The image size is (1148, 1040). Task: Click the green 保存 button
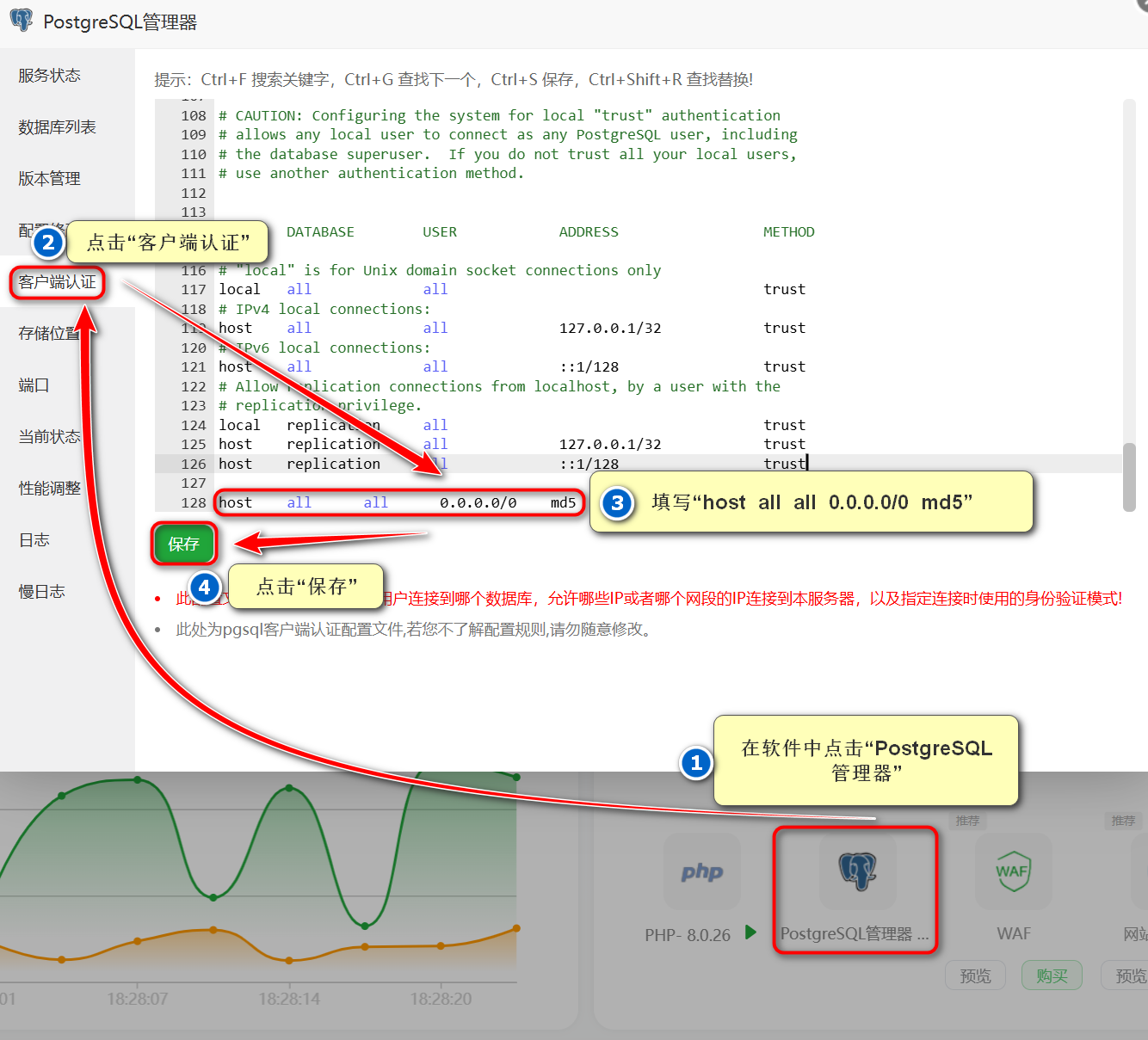coord(183,544)
